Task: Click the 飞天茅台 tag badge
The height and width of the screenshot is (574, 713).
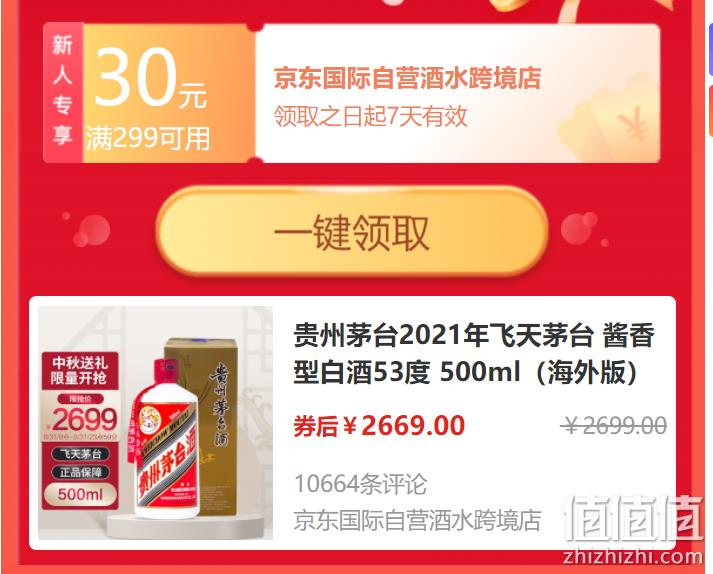Action: (80, 454)
